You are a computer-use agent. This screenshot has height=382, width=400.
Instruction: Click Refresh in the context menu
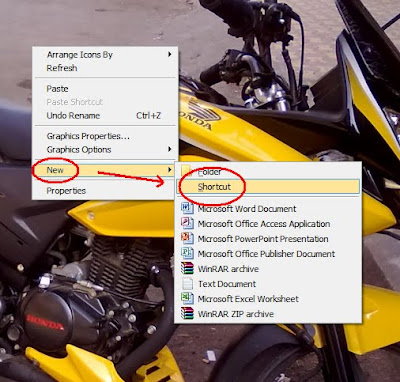click(x=105, y=68)
